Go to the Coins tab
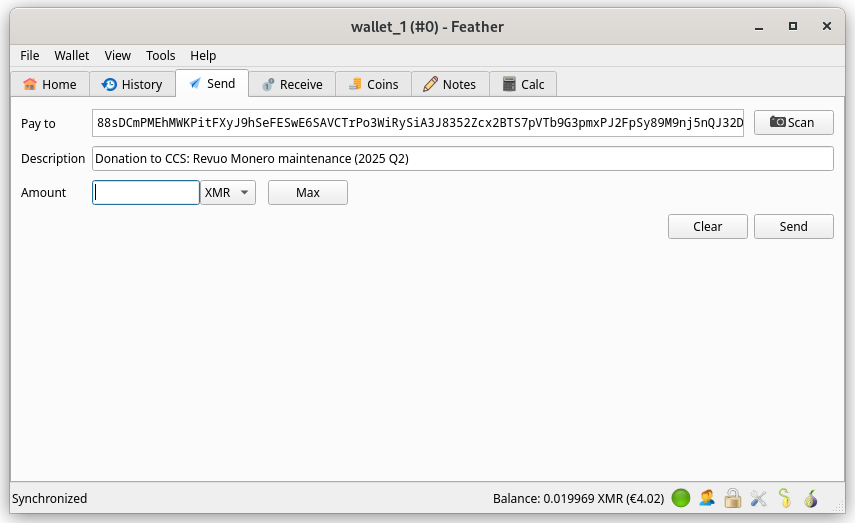The image size is (855, 523). 373,85
